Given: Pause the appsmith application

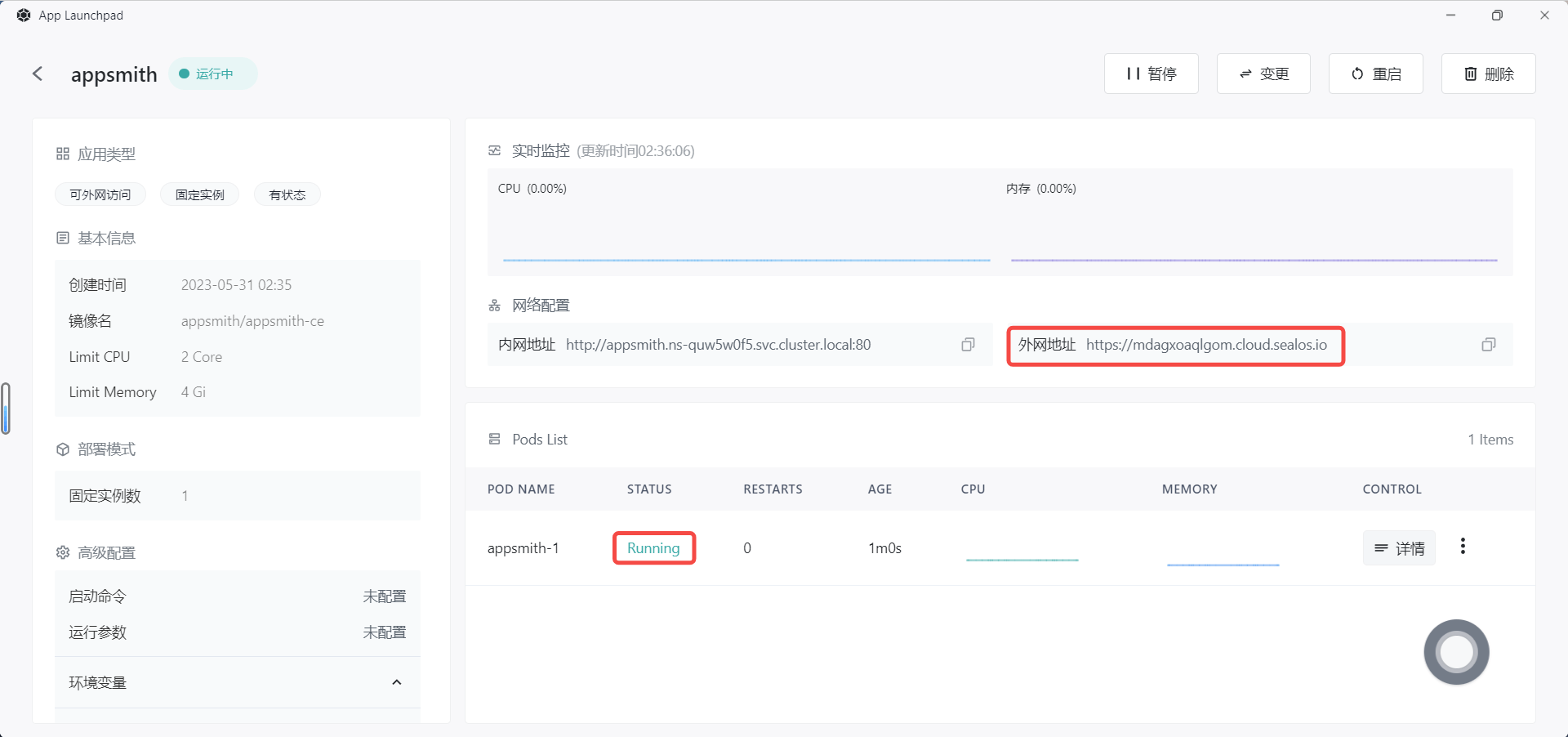Looking at the screenshot, I should click(1151, 74).
